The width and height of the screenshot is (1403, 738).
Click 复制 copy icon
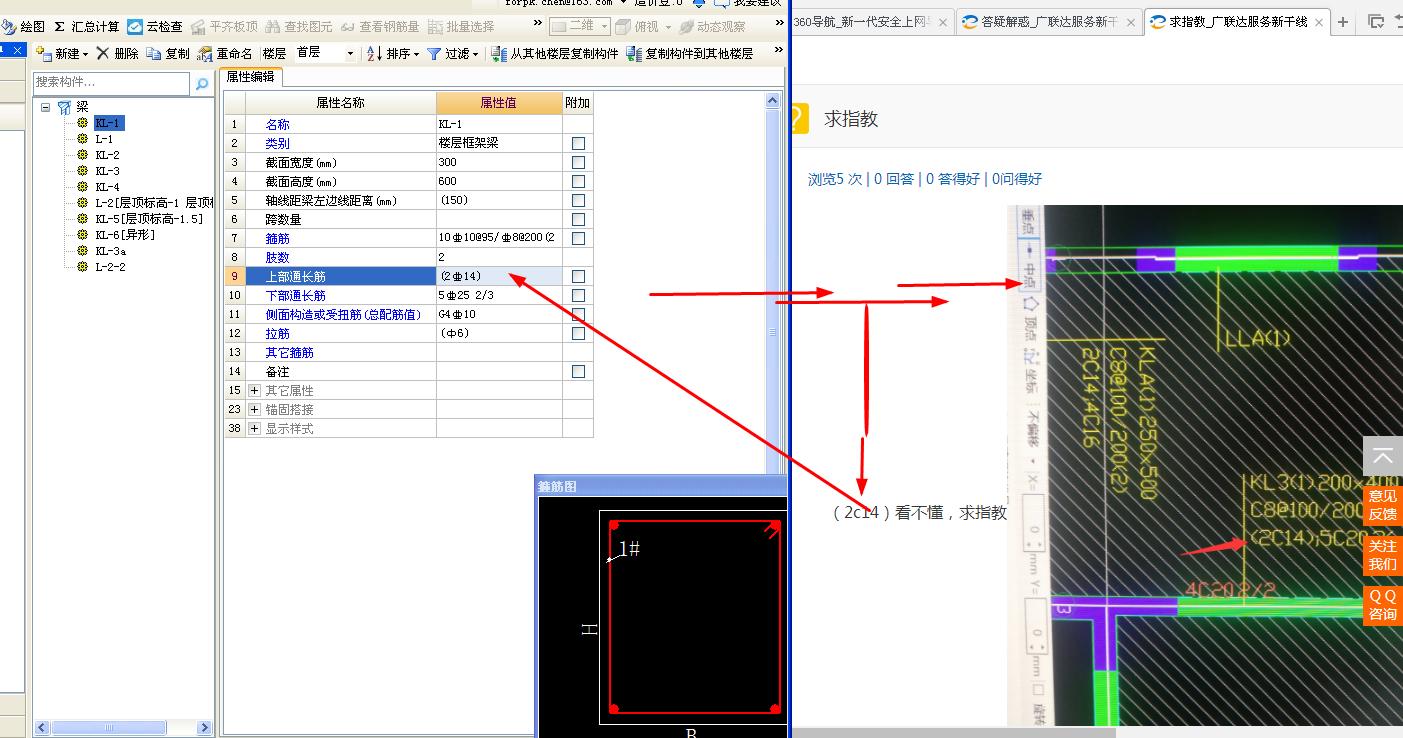click(x=153, y=53)
